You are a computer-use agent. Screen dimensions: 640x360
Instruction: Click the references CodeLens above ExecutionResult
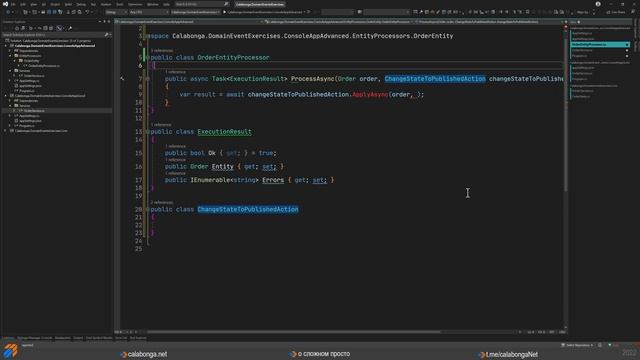tap(161, 124)
